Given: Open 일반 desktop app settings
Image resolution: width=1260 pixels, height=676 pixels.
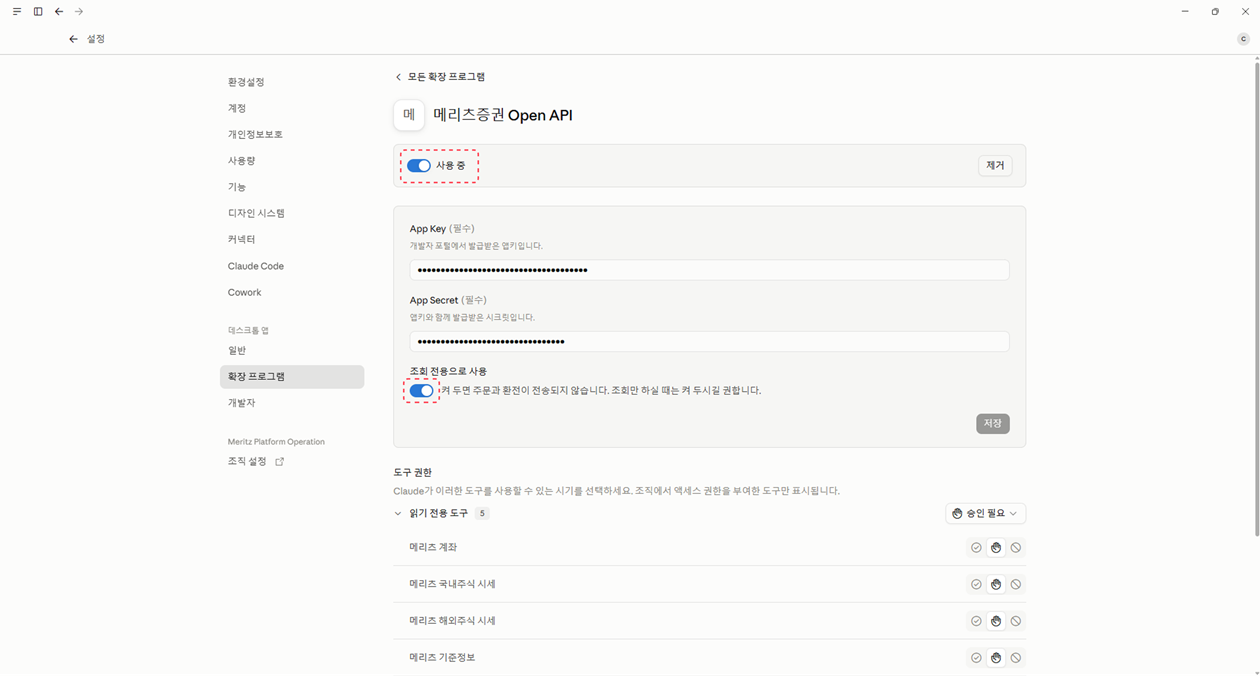Looking at the screenshot, I should (237, 350).
